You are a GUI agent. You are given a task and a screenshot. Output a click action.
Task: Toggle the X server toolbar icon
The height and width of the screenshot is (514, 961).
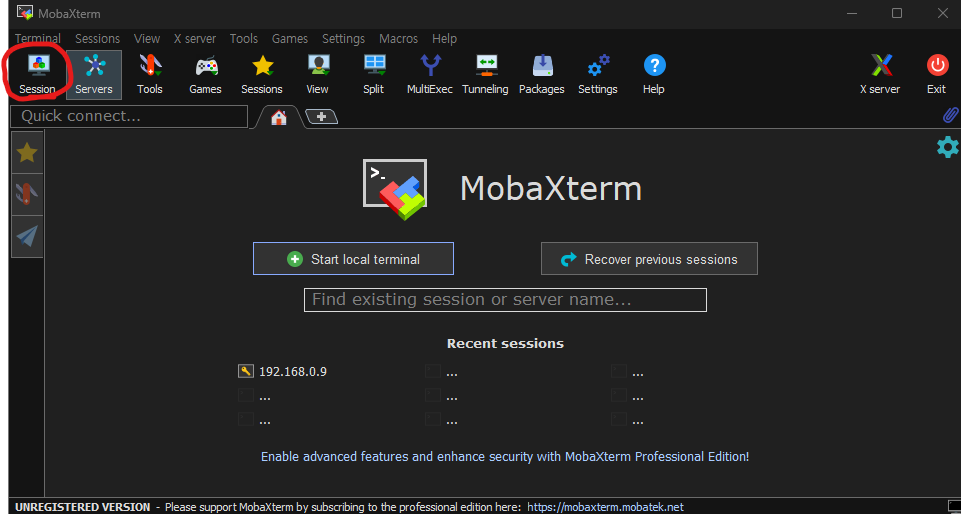tap(880, 75)
